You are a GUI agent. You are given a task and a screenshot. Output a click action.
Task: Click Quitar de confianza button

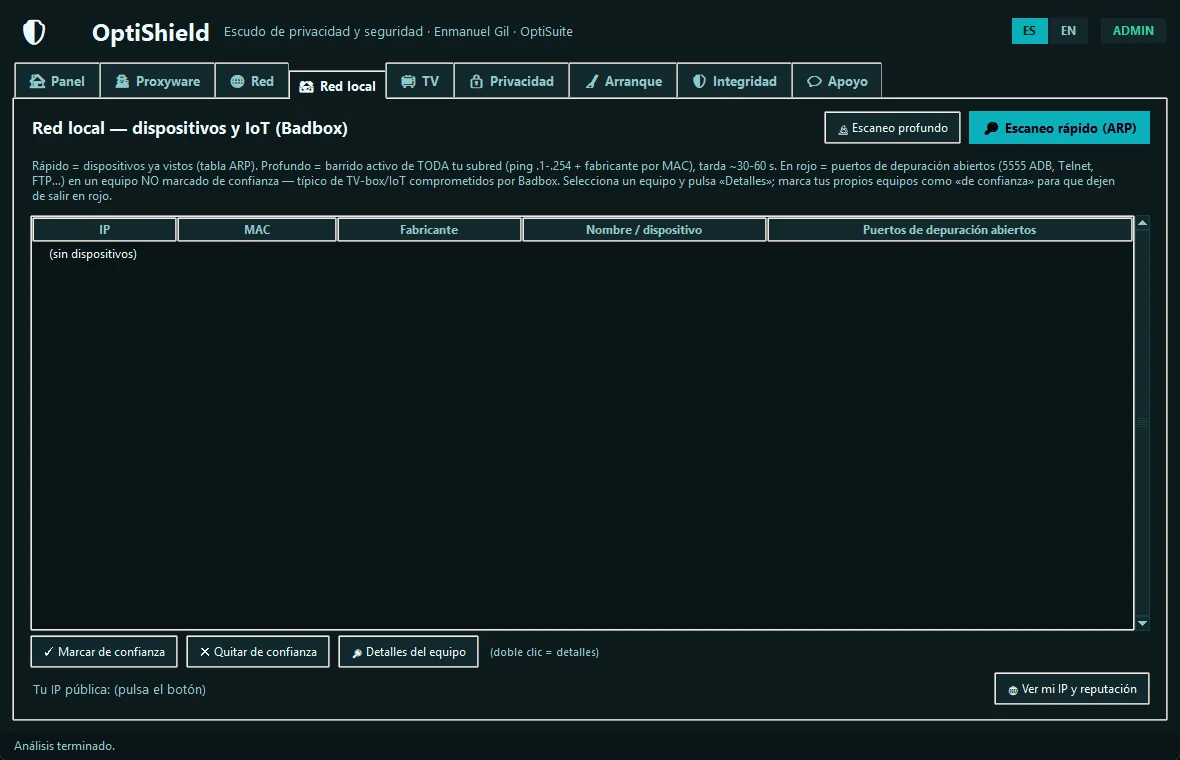click(258, 652)
